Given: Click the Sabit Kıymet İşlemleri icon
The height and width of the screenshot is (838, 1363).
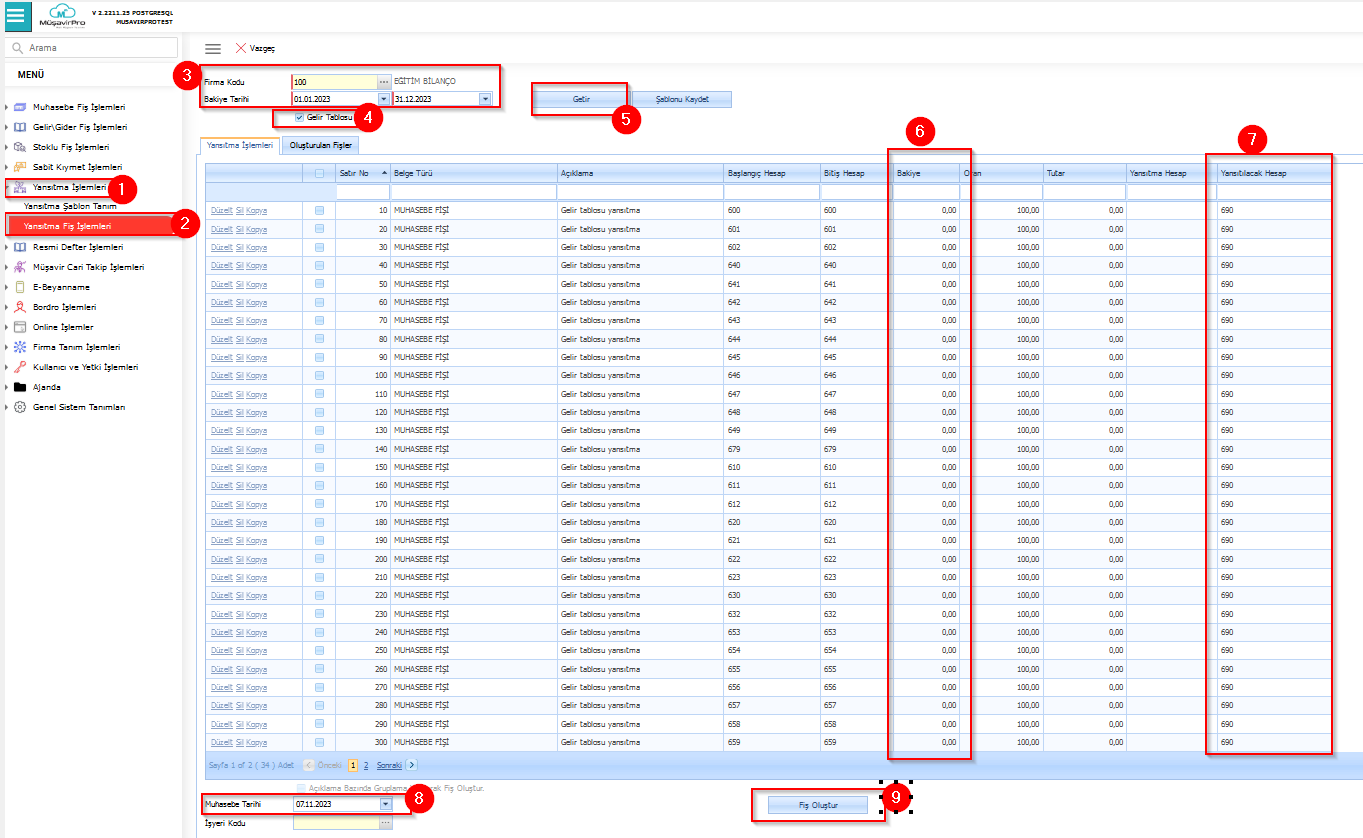Looking at the screenshot, I should point(19,167).
